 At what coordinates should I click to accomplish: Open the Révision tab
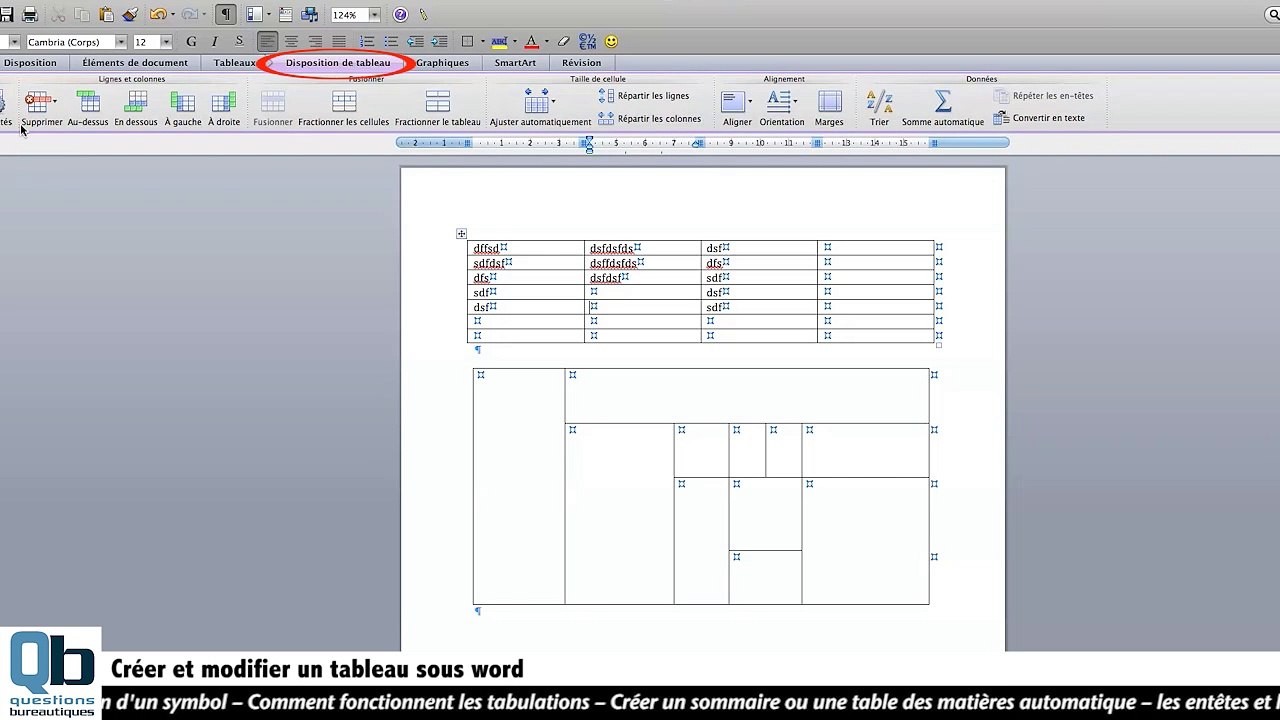pos(581,63)
